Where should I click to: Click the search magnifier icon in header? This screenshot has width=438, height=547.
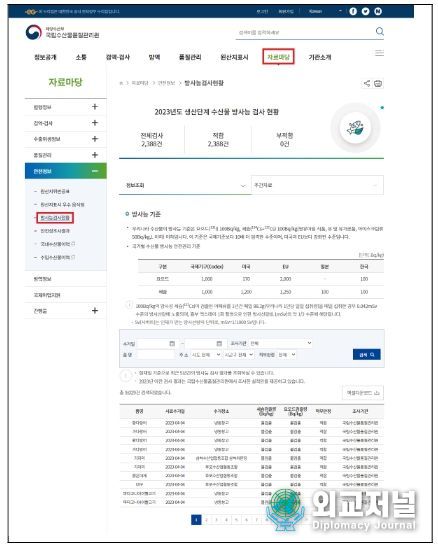coord(379,32)
